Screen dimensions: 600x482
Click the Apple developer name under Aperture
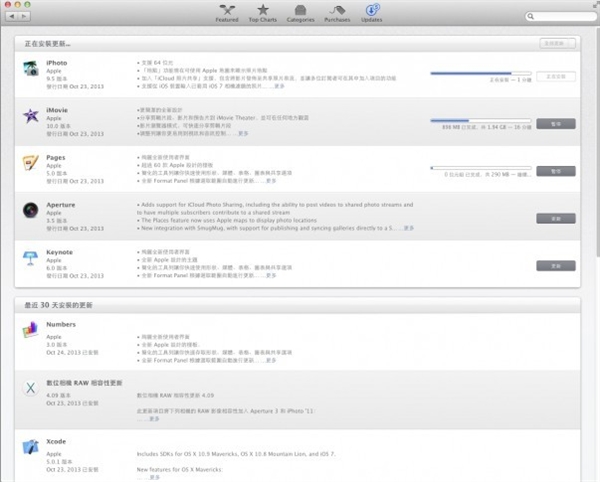[x=54, y=213]
